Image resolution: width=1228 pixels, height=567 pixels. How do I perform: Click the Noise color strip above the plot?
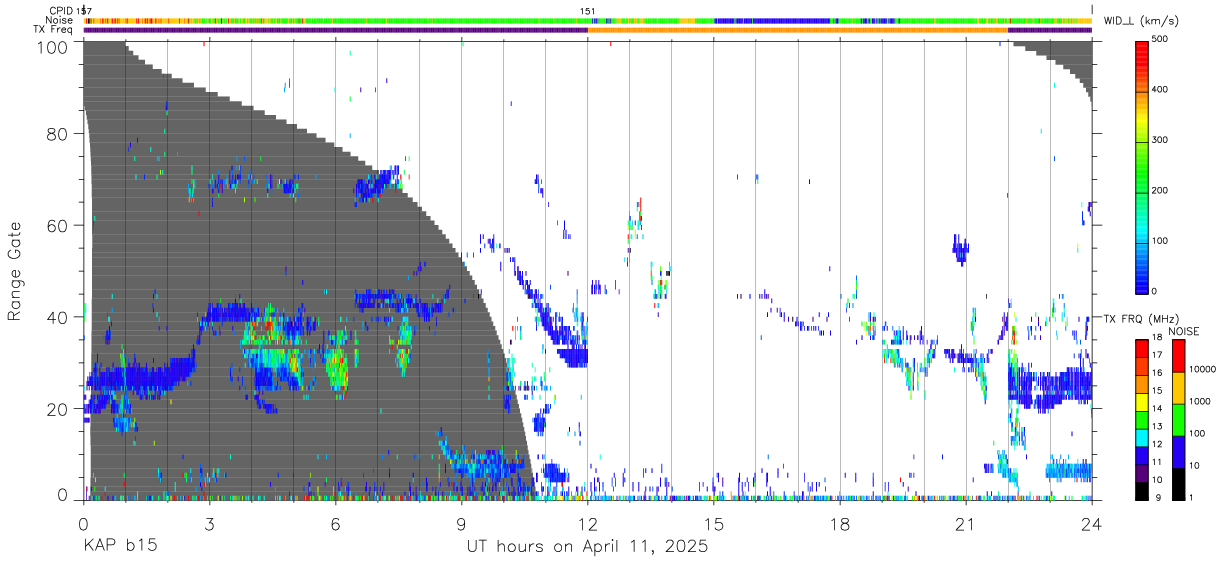click(x=588, y=20)
